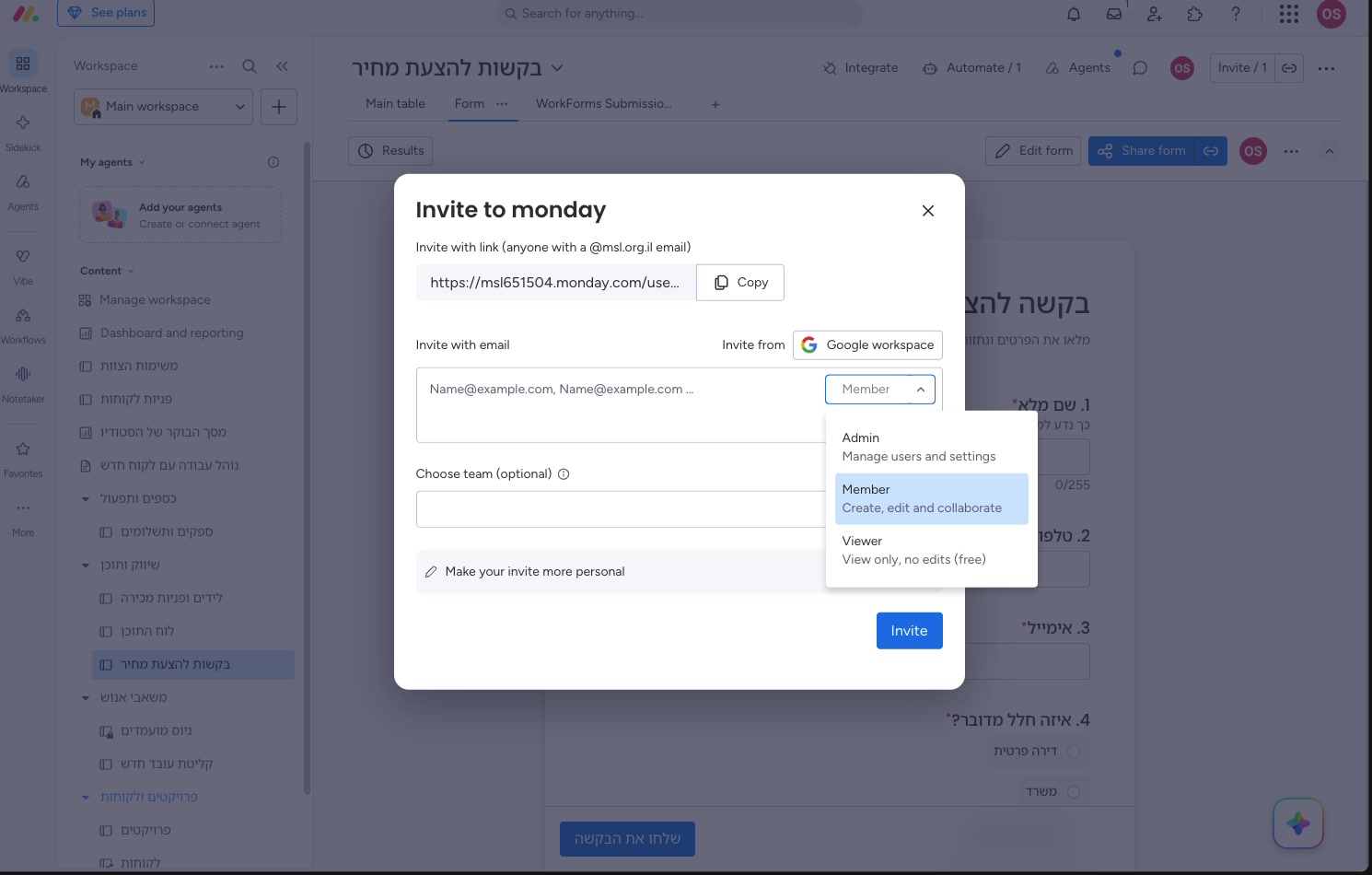Click the Copy invite link button
Viewport: 1372px width, 875px height.
[740, 283]
